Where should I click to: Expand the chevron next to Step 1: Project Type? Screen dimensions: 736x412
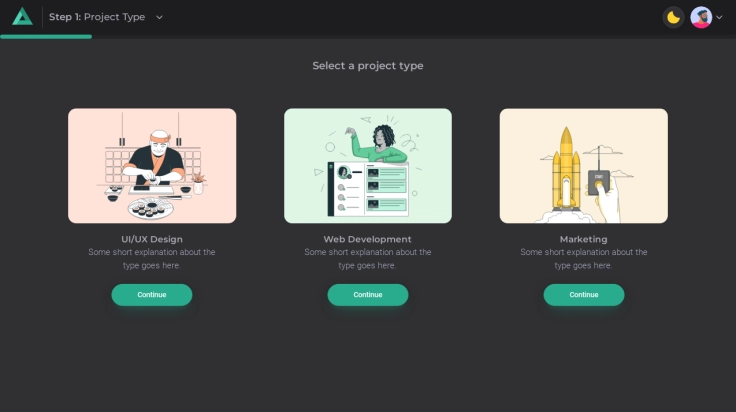[x=160, y=17]
